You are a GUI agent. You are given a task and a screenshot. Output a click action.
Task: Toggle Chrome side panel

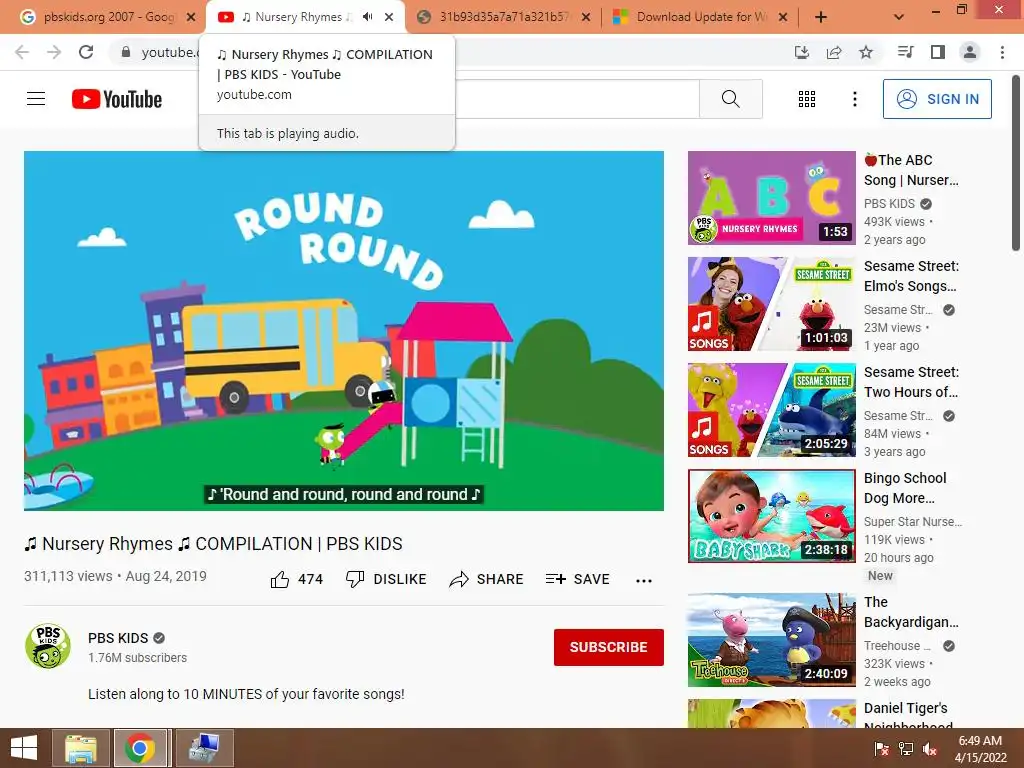(x=938, y=52)
